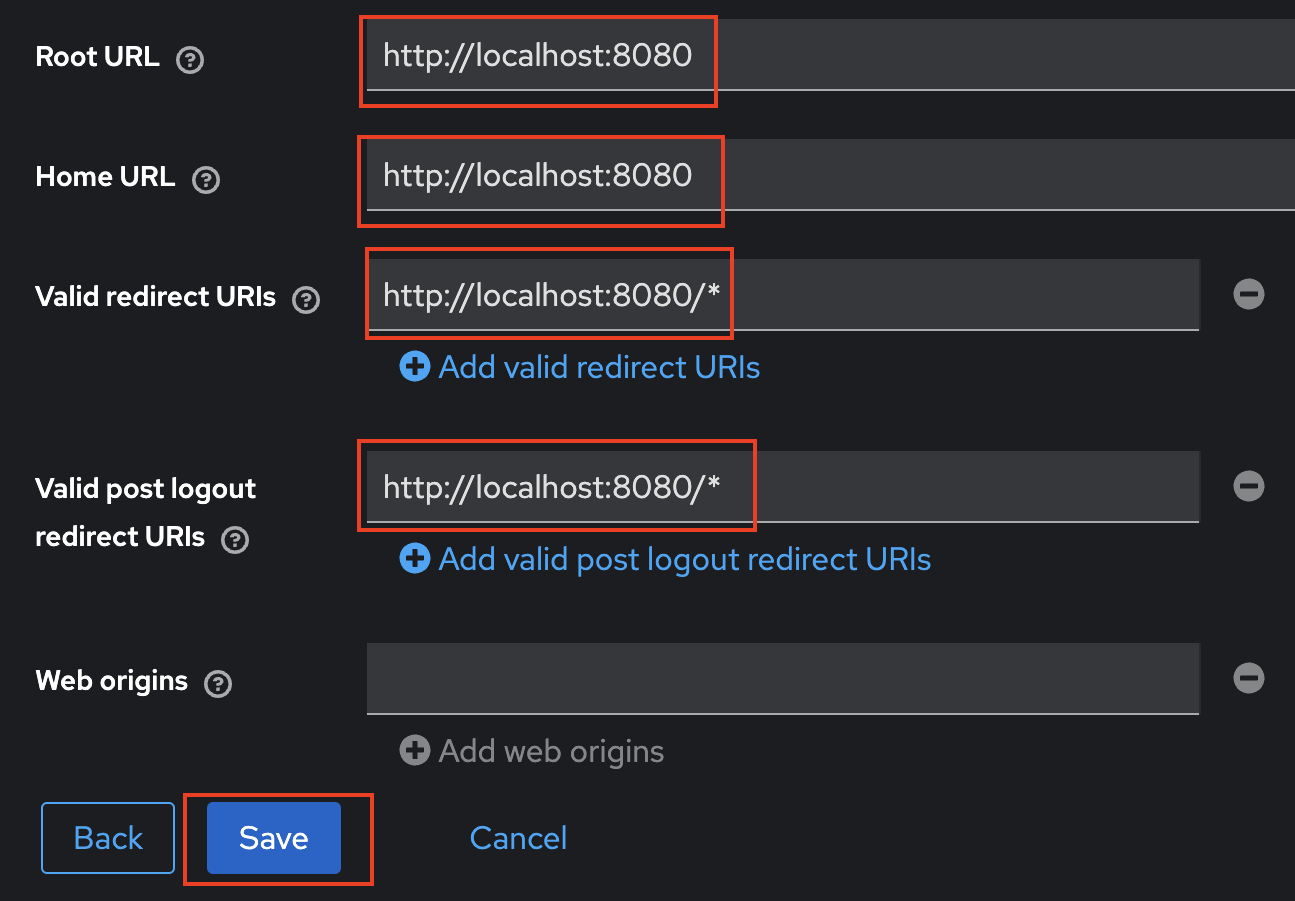Click the empty Web origins input field
The width and height of the screenshot is (1295, 901).
[782, 679]
